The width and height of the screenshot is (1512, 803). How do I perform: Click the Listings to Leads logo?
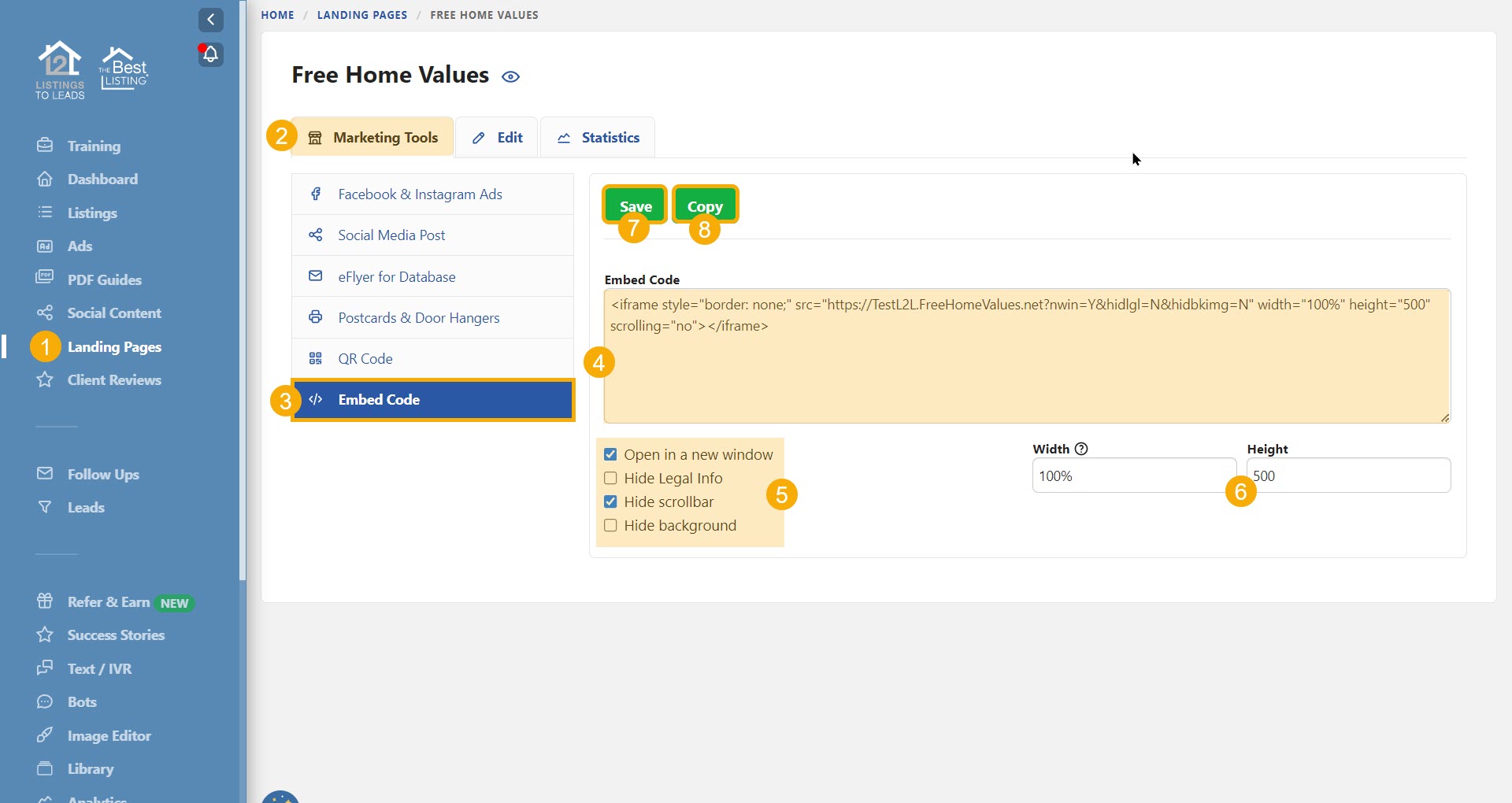point(60,70)
